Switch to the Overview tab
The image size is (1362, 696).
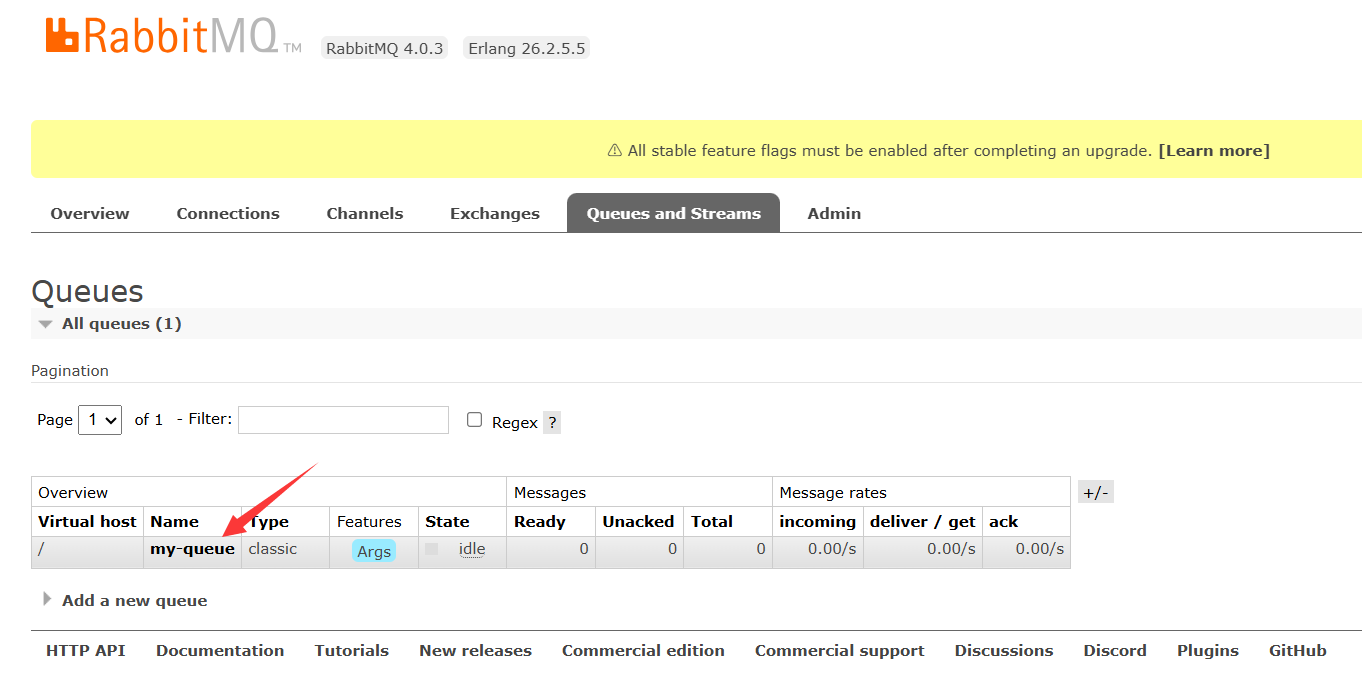click(90, 213)
